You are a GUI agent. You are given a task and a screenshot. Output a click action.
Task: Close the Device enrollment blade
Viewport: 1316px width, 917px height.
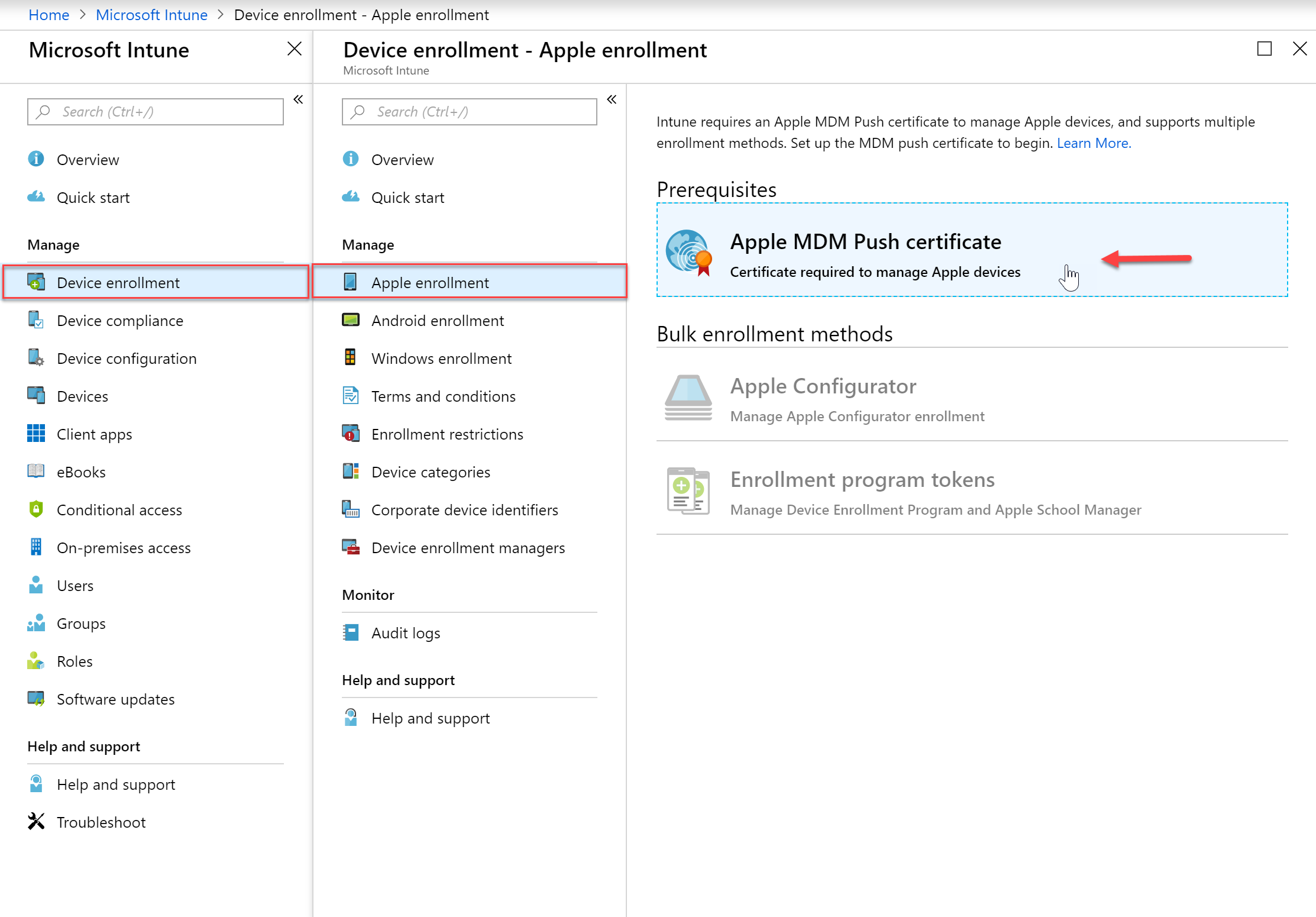point(1300,49)
